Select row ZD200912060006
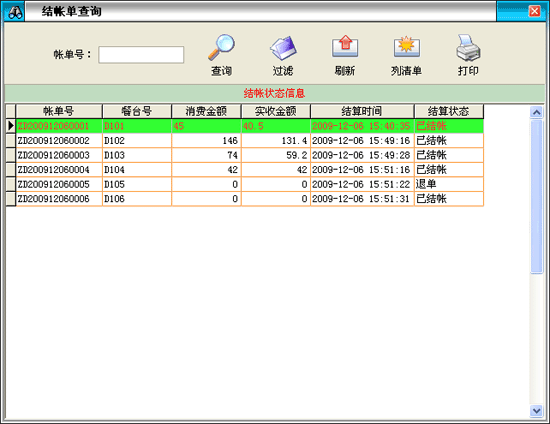This screenshot has width=550, height=424. point(250,199)
